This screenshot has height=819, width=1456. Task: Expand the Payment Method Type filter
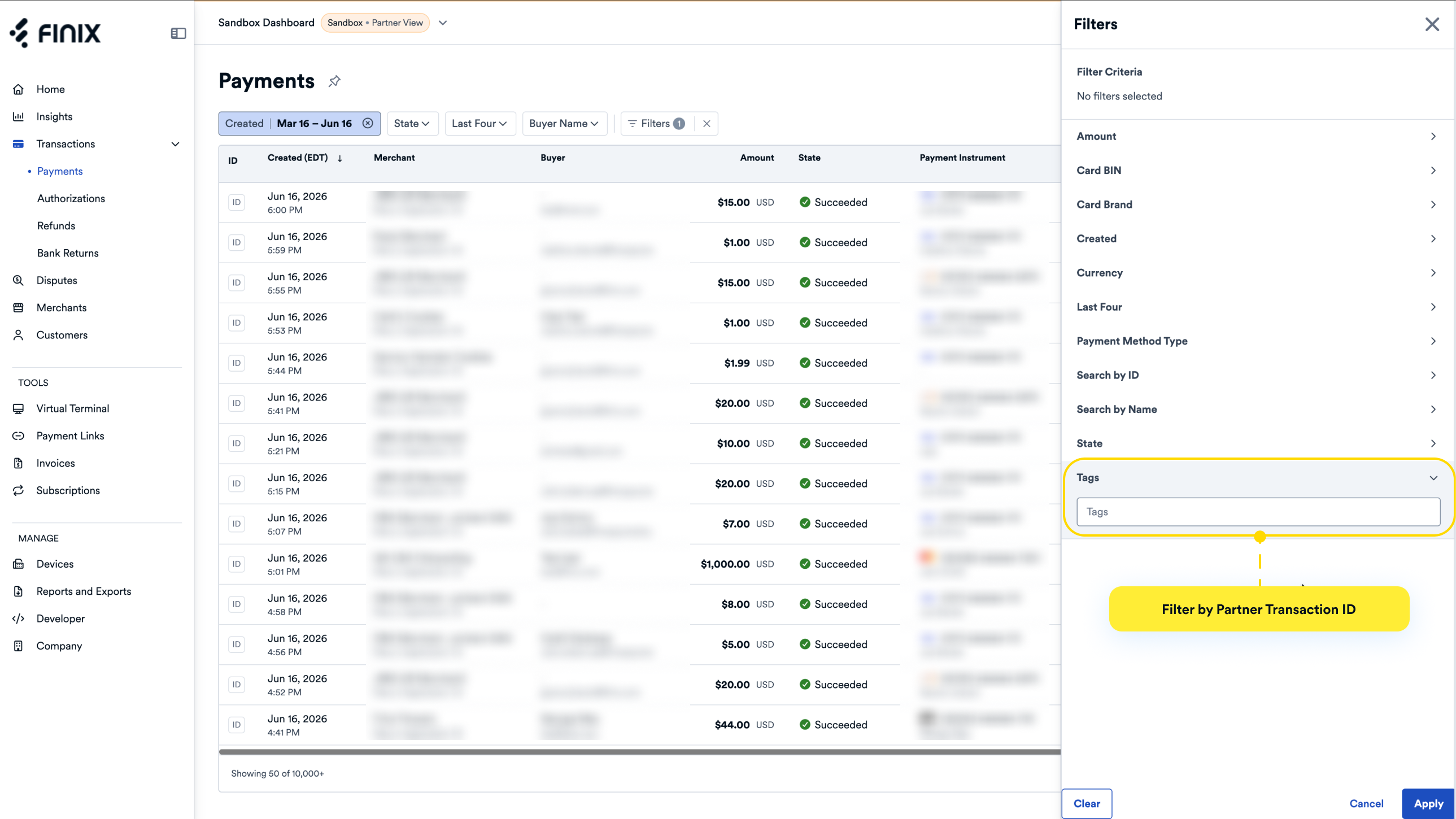click(1257, 341)
